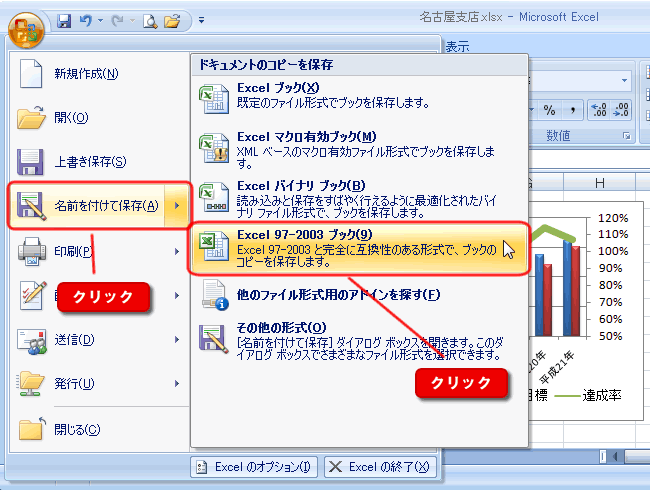Open the Customize Quick Access Toolbar dropdown
Viewport: 650px width, 490px height.
(x=201, y=20)
